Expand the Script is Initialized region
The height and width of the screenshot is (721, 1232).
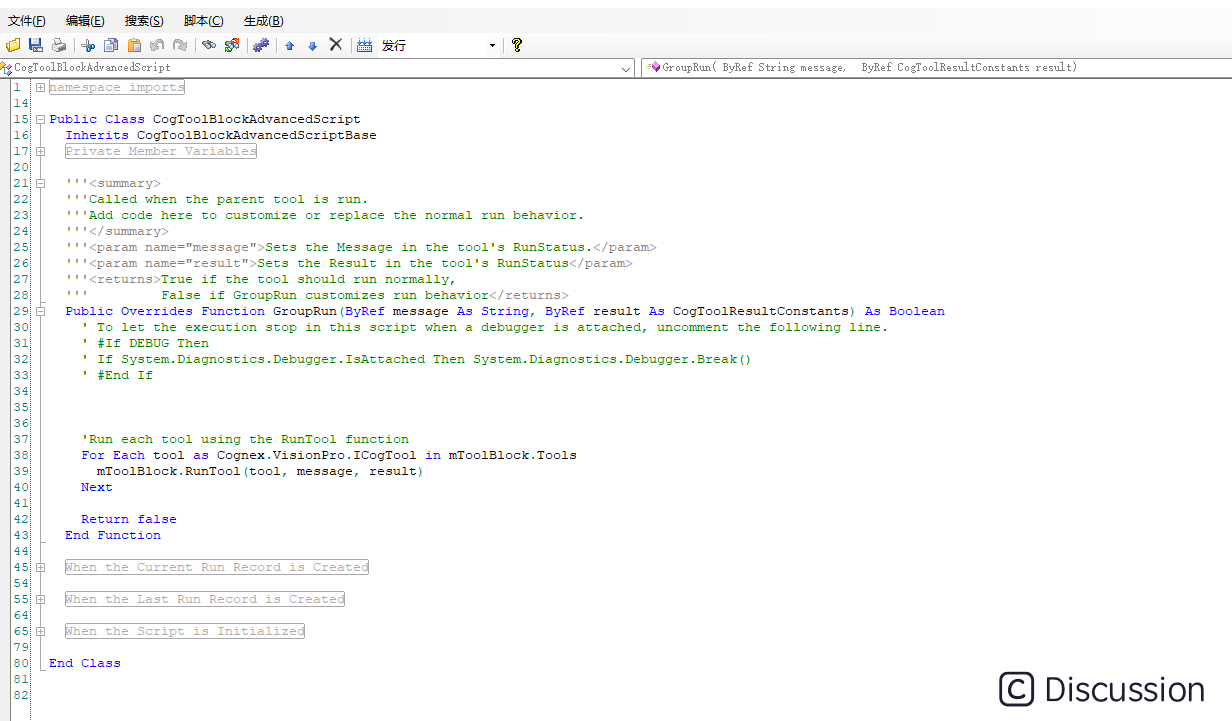[40, 631]
